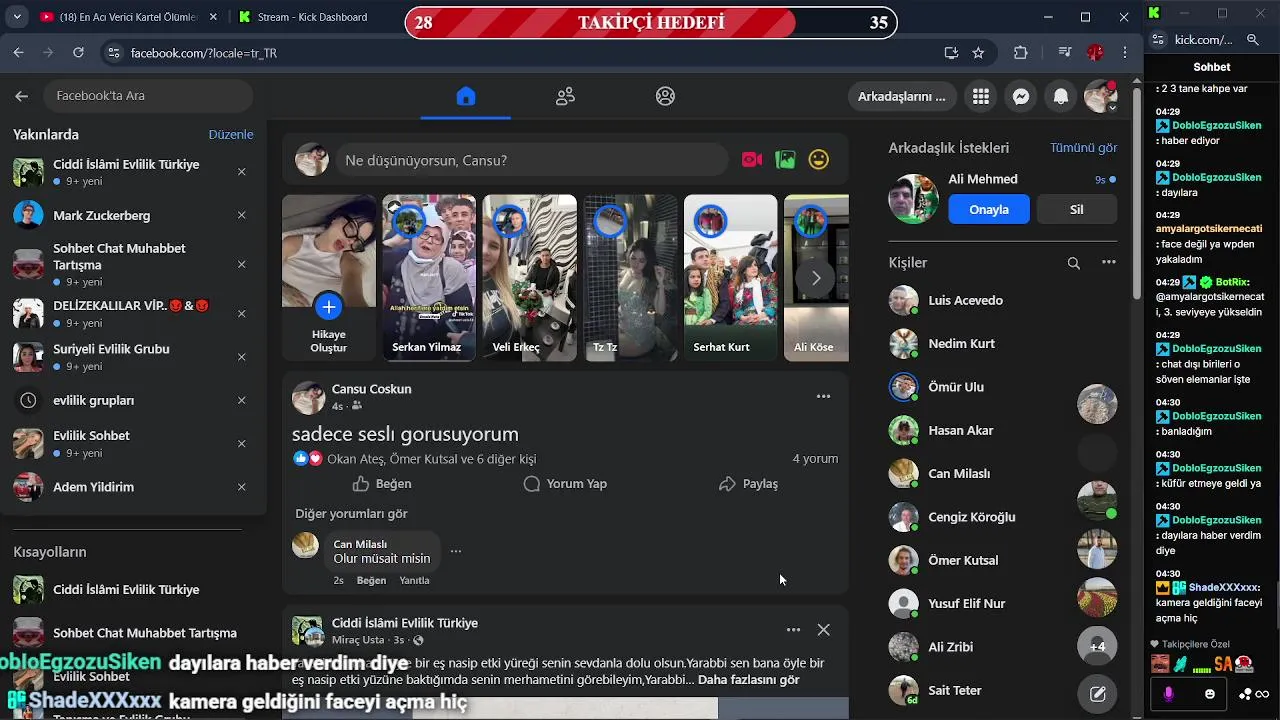Screen dimensions: 1280x720
Task: Add photo/video from composer icon
Action: click(786, 160)
